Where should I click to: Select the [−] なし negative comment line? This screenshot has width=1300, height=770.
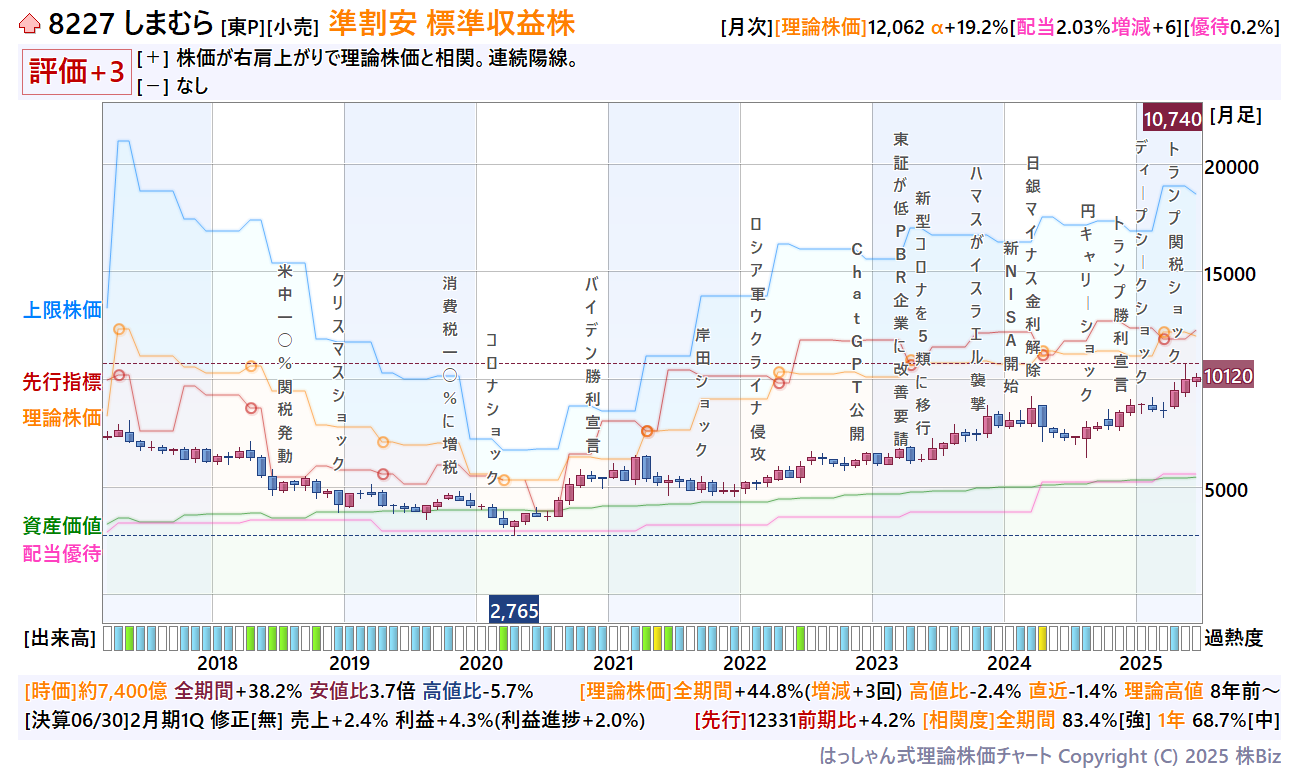coord(173,86)
